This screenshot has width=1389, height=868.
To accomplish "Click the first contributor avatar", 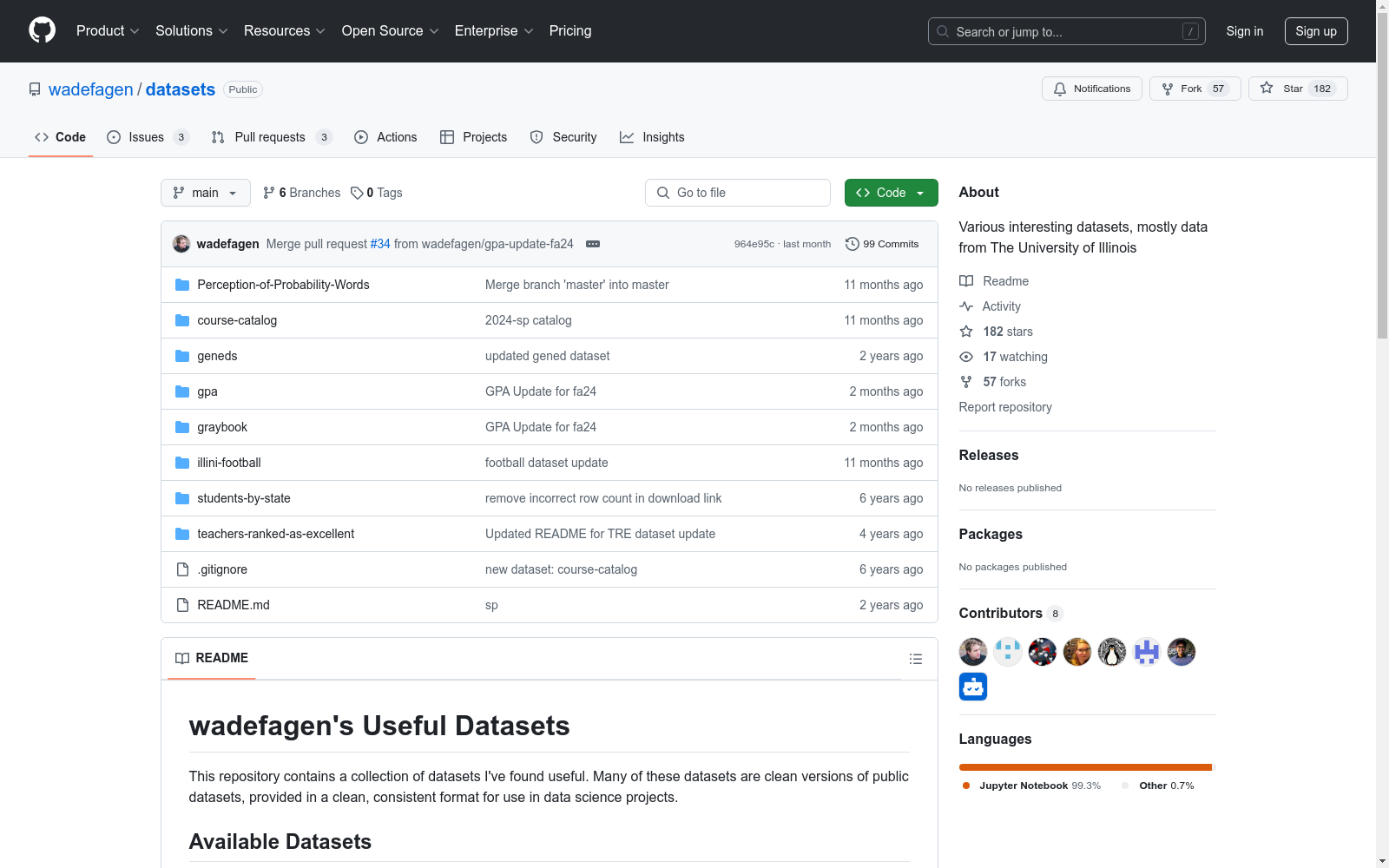I will pyautogui.click(x=973, y=652).
